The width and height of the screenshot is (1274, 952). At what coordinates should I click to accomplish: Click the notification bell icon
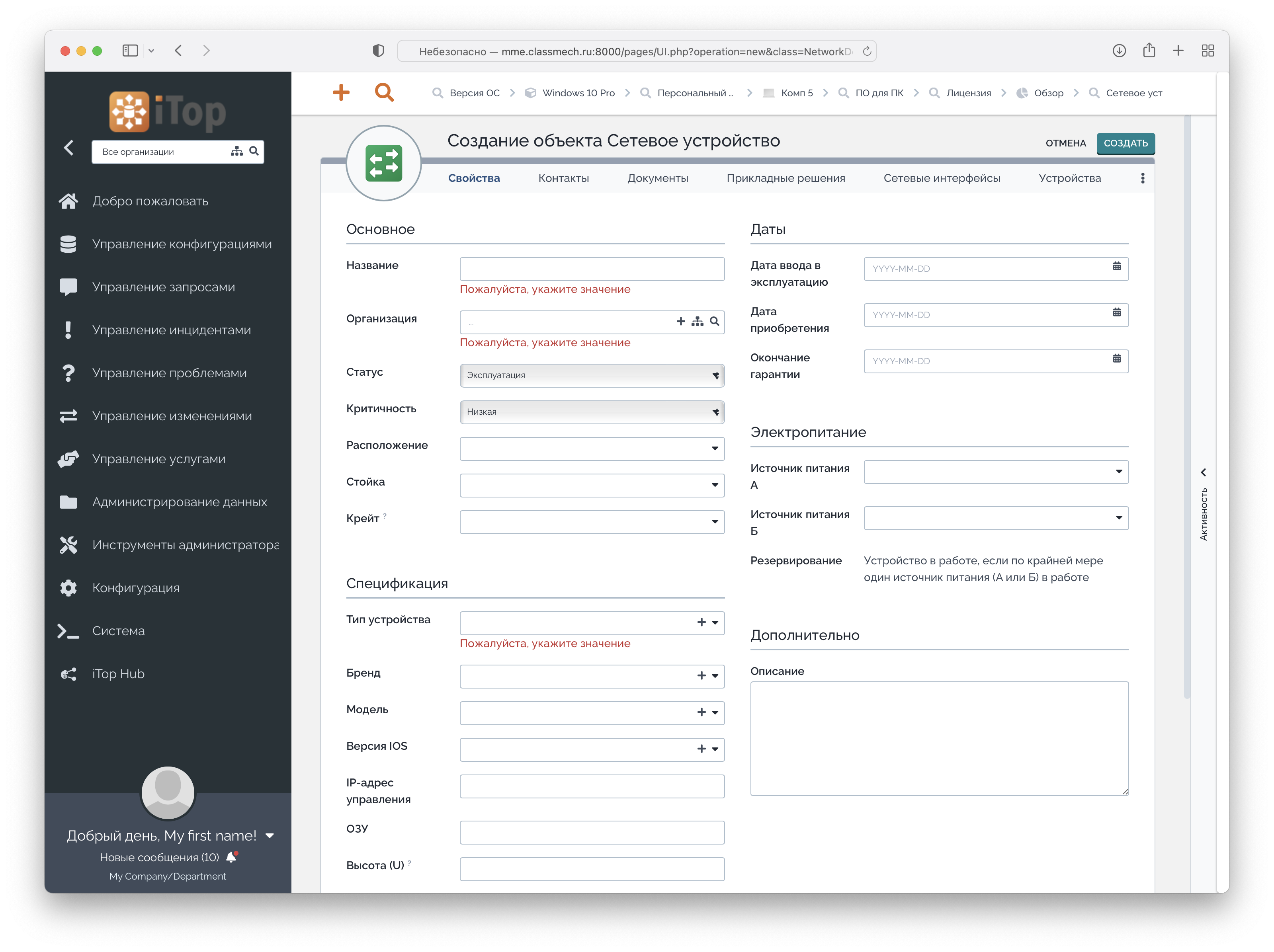(232, 857)
